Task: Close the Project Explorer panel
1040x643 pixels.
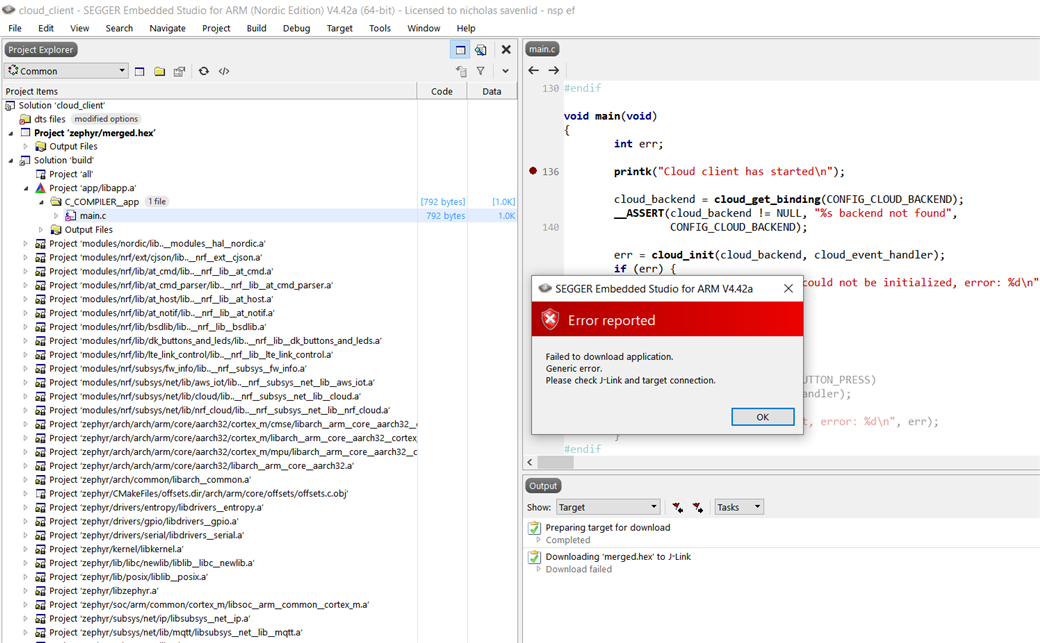Action: click(506, 50)
